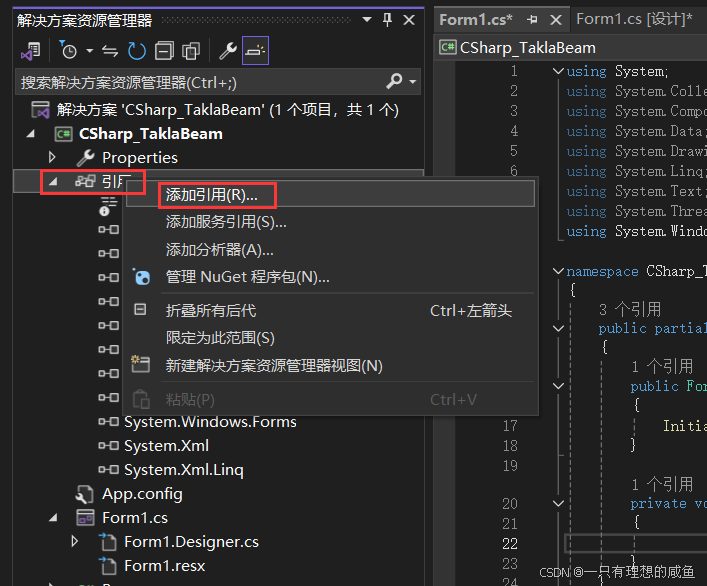Click the App.config wrench file icon
This screenshot has height=586, width=707.
pyautogui.click(x=84, y=494)
